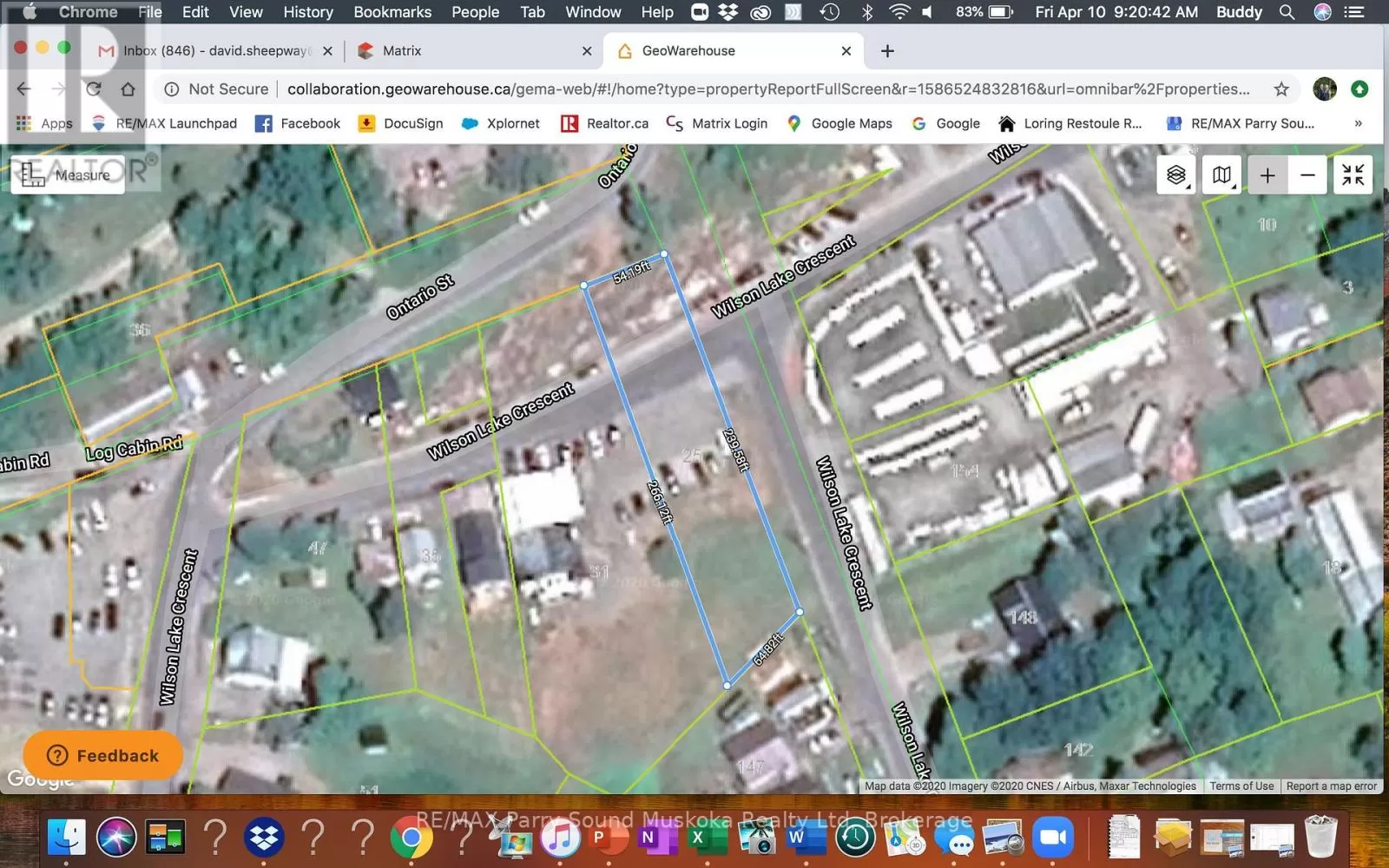Zoom in on the map
1389x868 pixels.
(x=1267, y=175)
